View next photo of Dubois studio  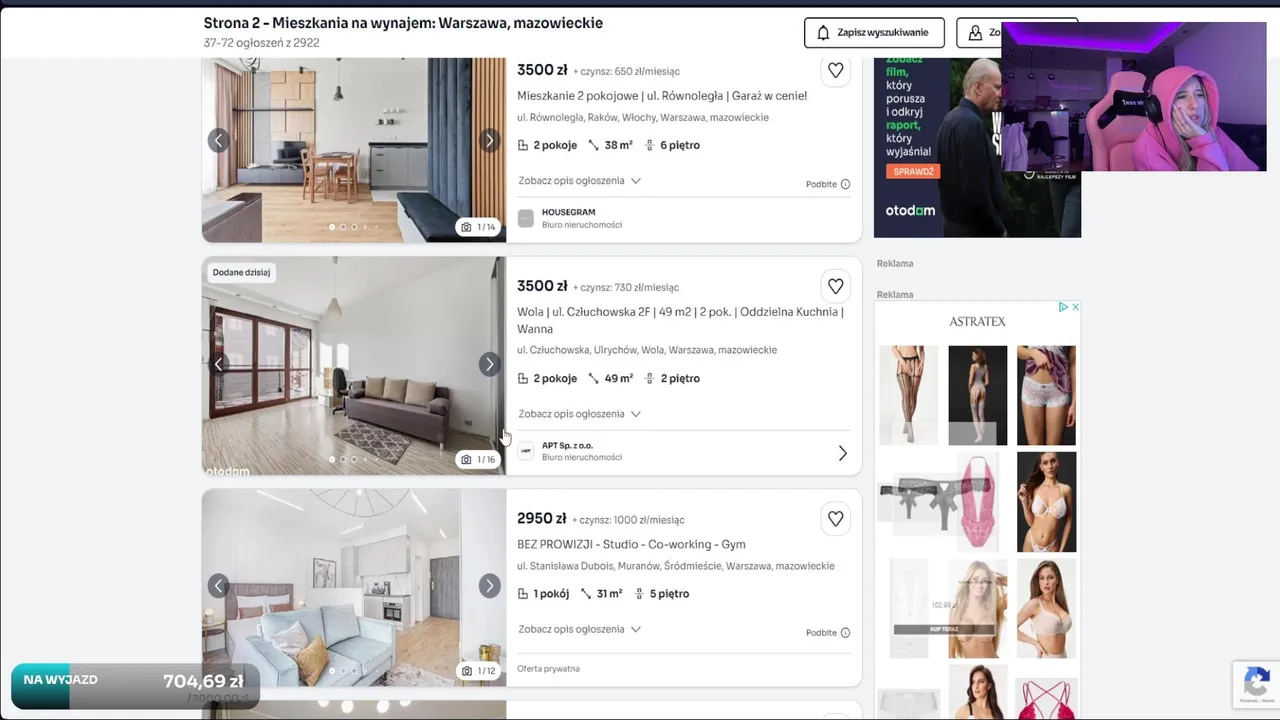(489, 585)
